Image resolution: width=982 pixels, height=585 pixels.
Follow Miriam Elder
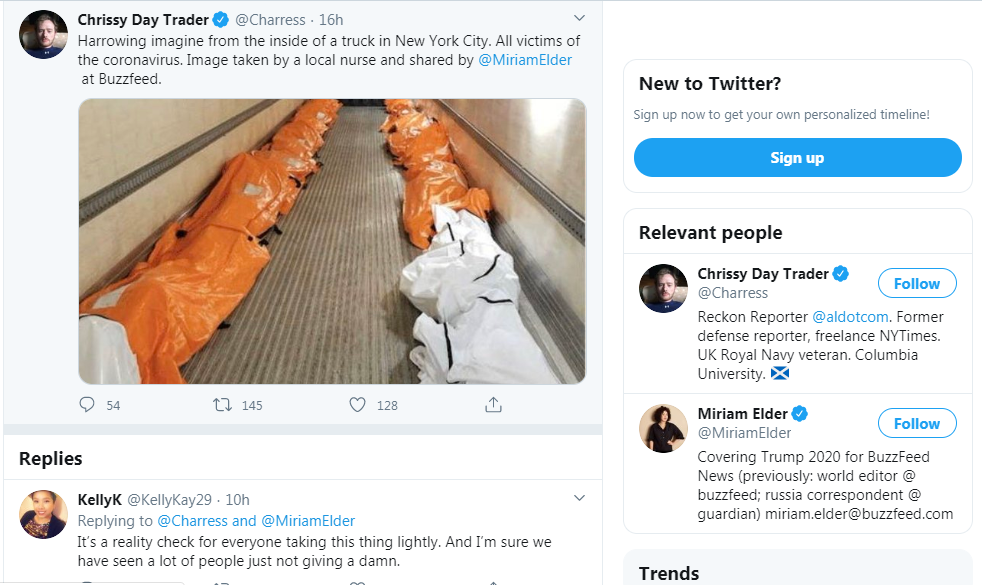click(916, 424)
